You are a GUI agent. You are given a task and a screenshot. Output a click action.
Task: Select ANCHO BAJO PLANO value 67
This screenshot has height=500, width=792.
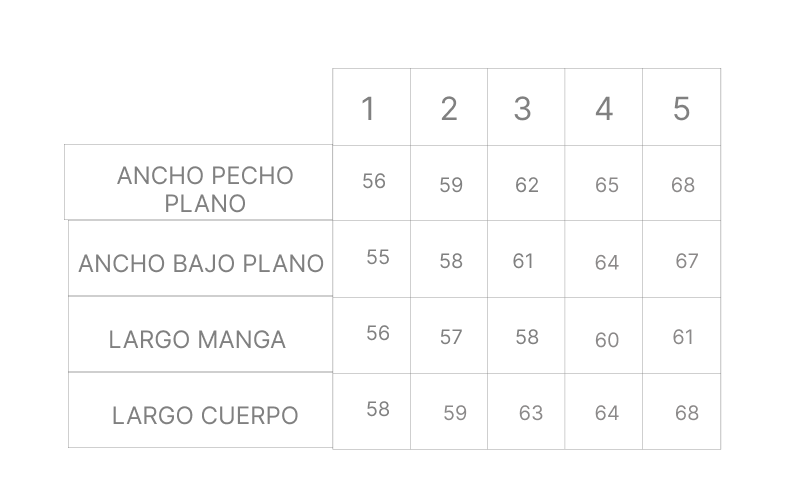687,261
